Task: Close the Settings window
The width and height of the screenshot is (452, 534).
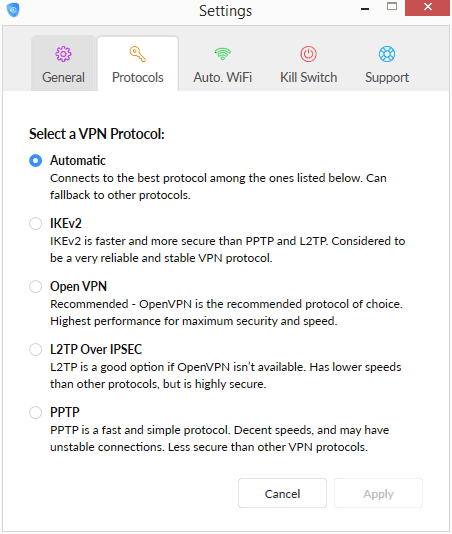Action: click(427, 8)
